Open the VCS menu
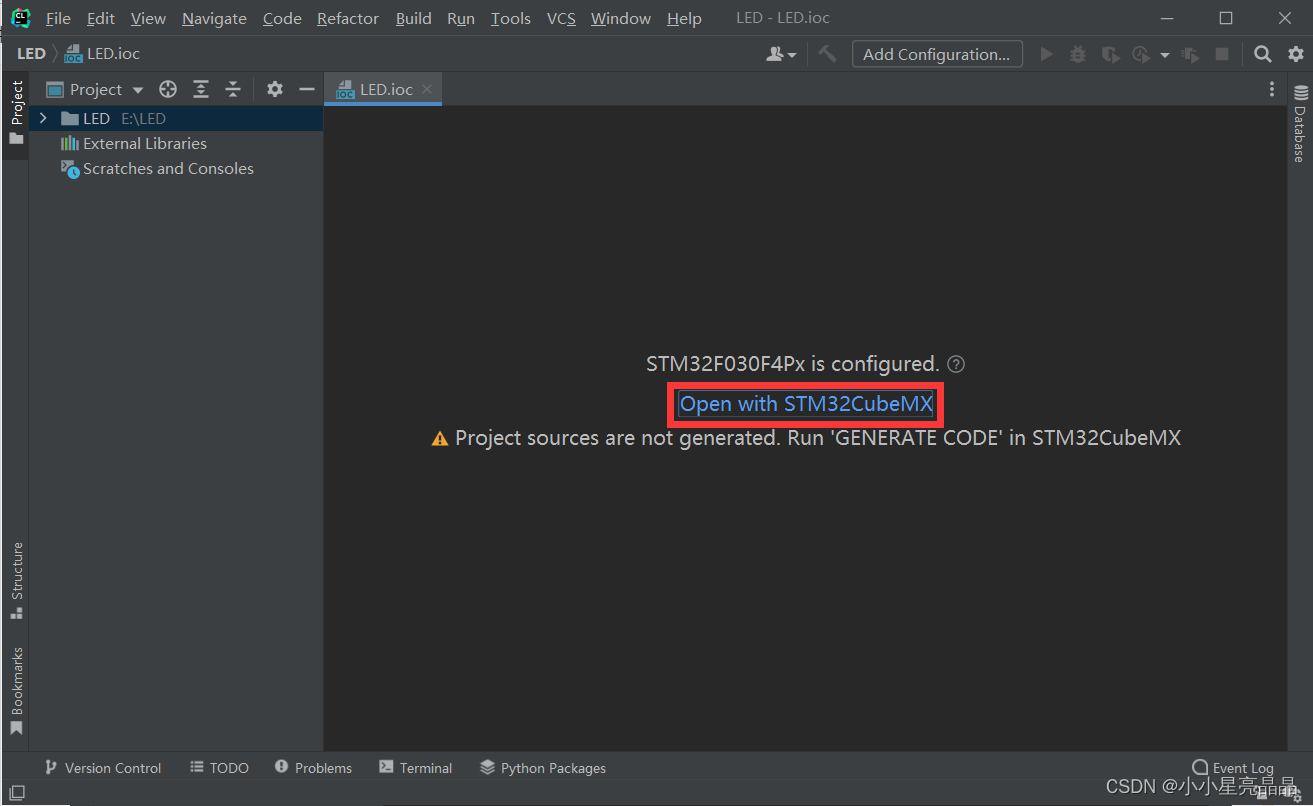 561,18
